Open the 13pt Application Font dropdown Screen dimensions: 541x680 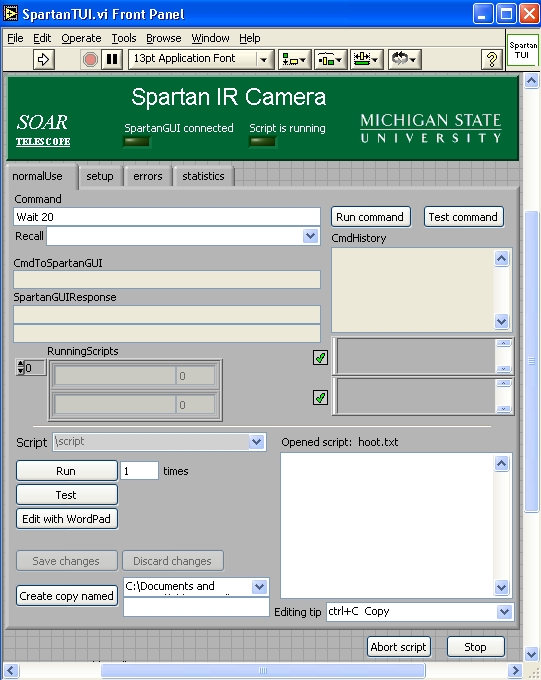[x=201, y=59]
